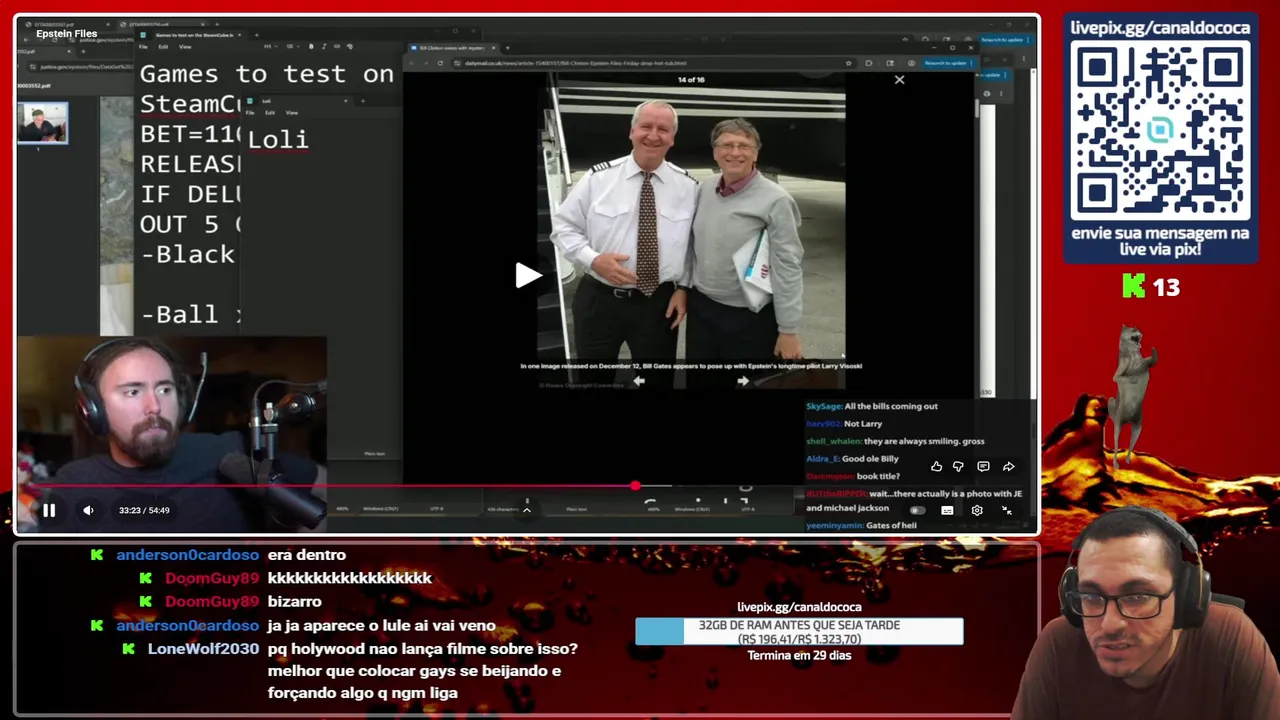The height and width of the screenshot is (720, 1280).
Task: Click the DoomGuy89 name beside 'bizarro'
Action: pos(212,602)
